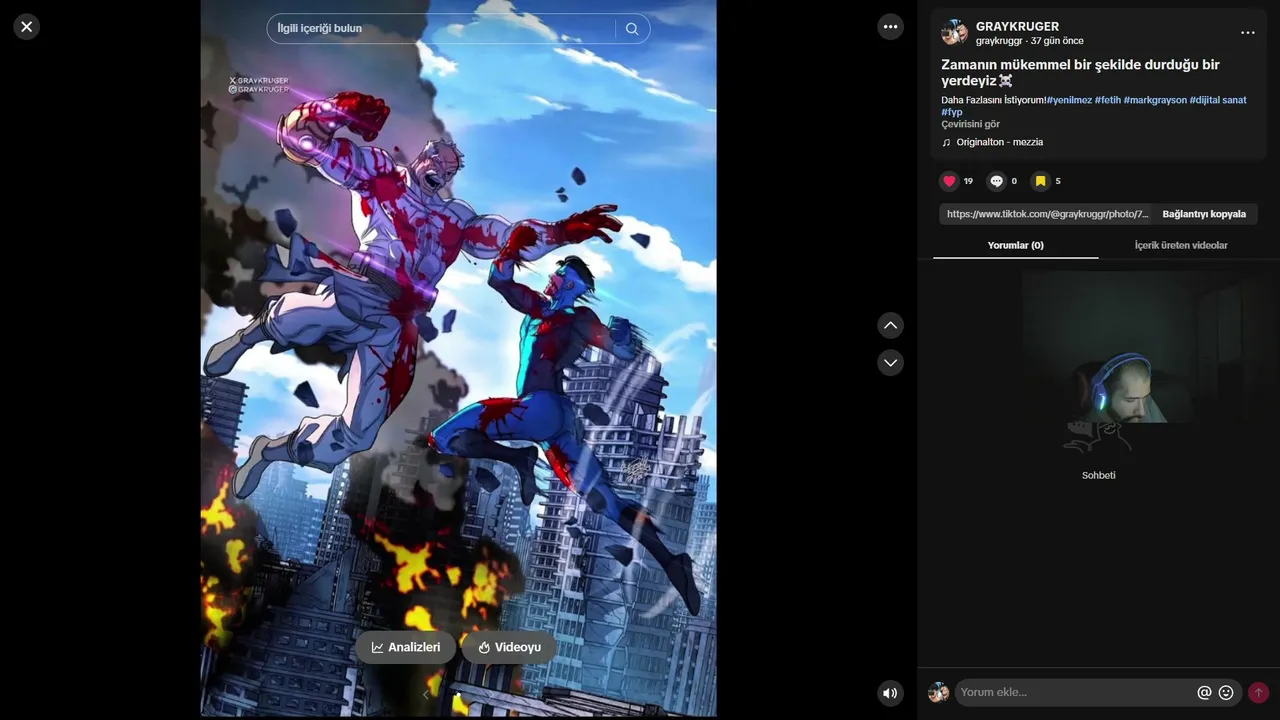Image resolution: width=1280 pixels, height=720 pixels.
Task: Open the emoji picker icon
Action: point(1226,692)
